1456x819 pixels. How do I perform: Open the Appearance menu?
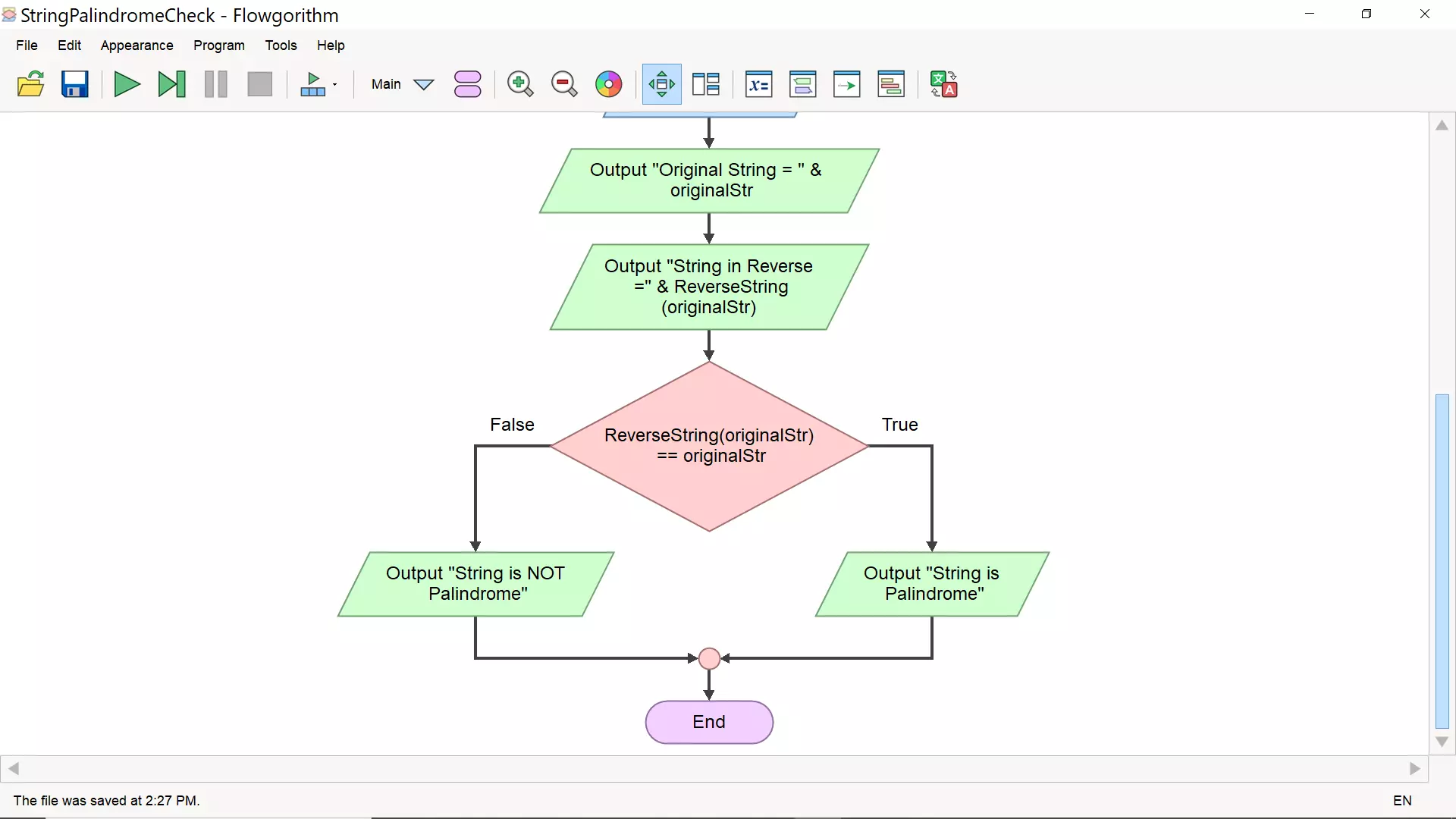pos(137,45)
